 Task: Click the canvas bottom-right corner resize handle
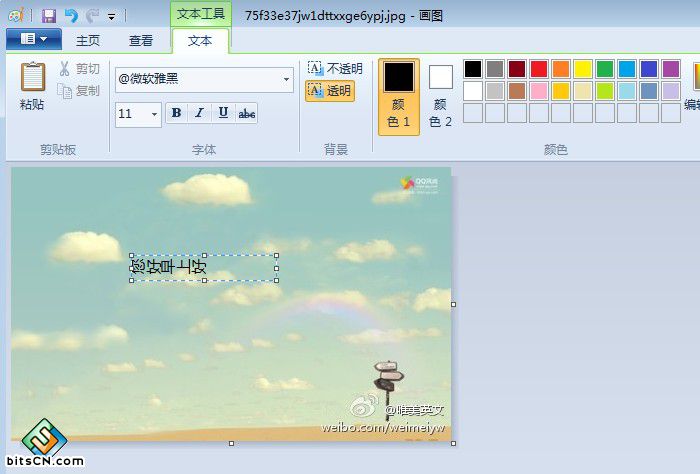pos(454,443)
